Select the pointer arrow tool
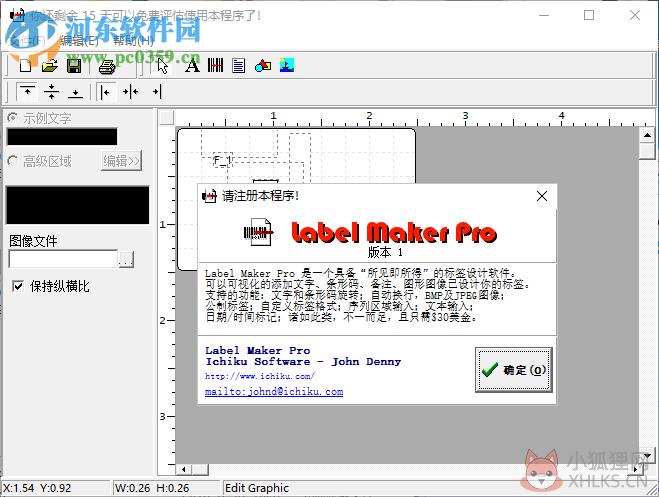Image resolution: width=659 pixels, height=497 pixels. click(x=163, y=66)
